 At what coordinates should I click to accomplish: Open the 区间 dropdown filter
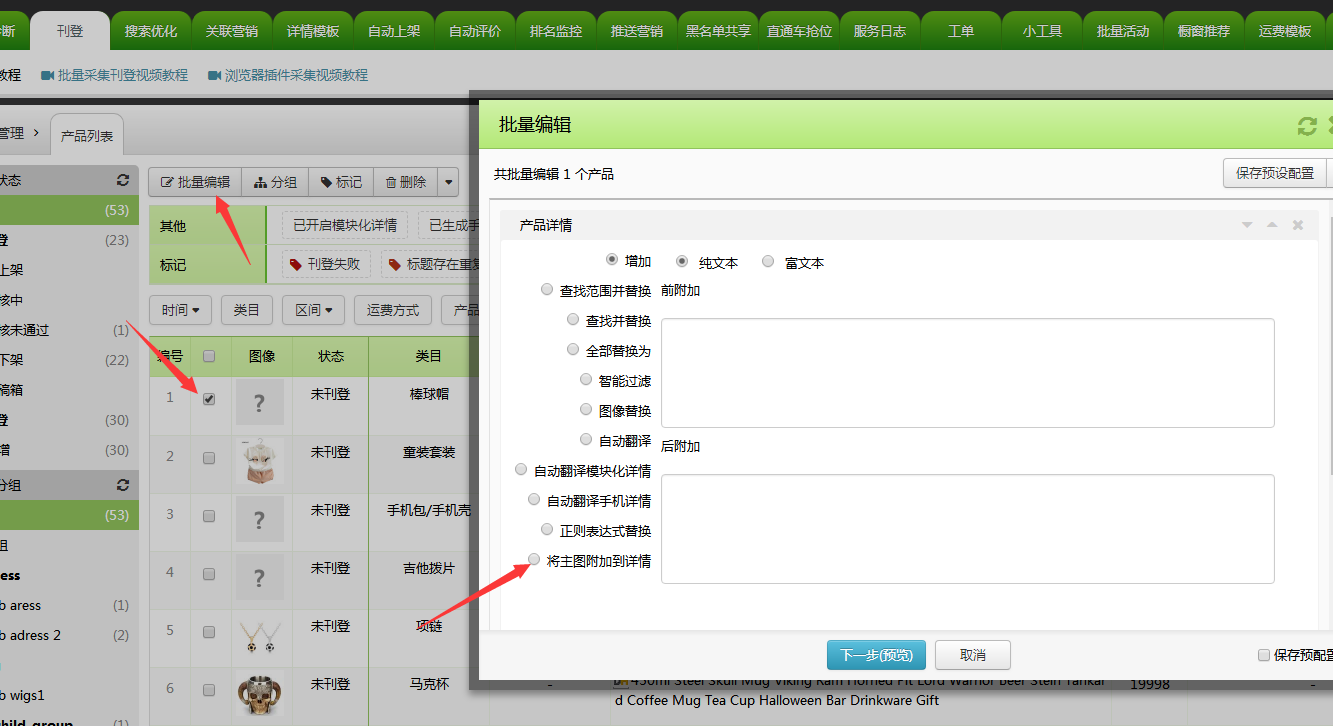[313, 310]
